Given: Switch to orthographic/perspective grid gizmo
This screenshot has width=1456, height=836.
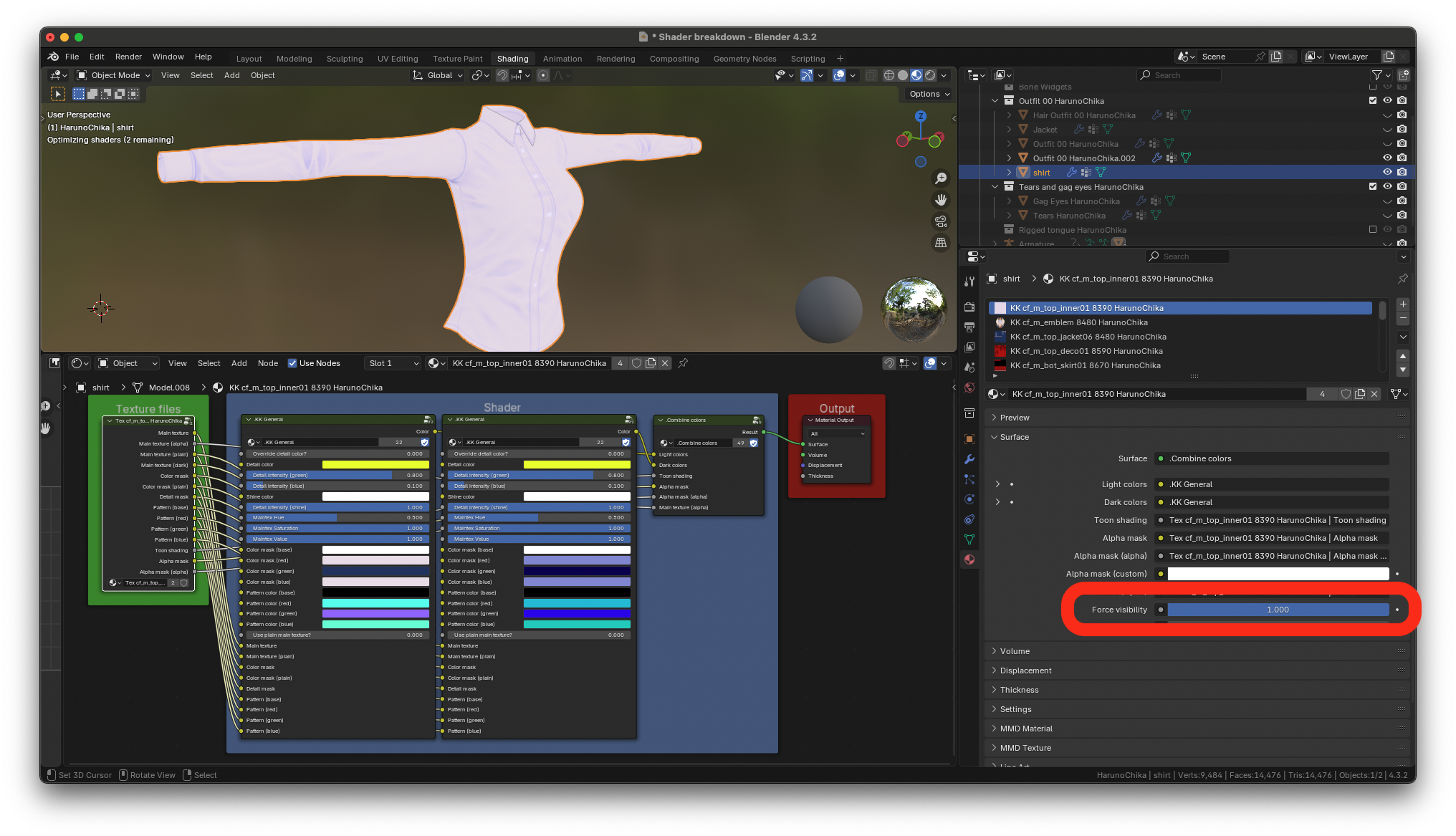Looking at the screenshot, I should 941,243.
